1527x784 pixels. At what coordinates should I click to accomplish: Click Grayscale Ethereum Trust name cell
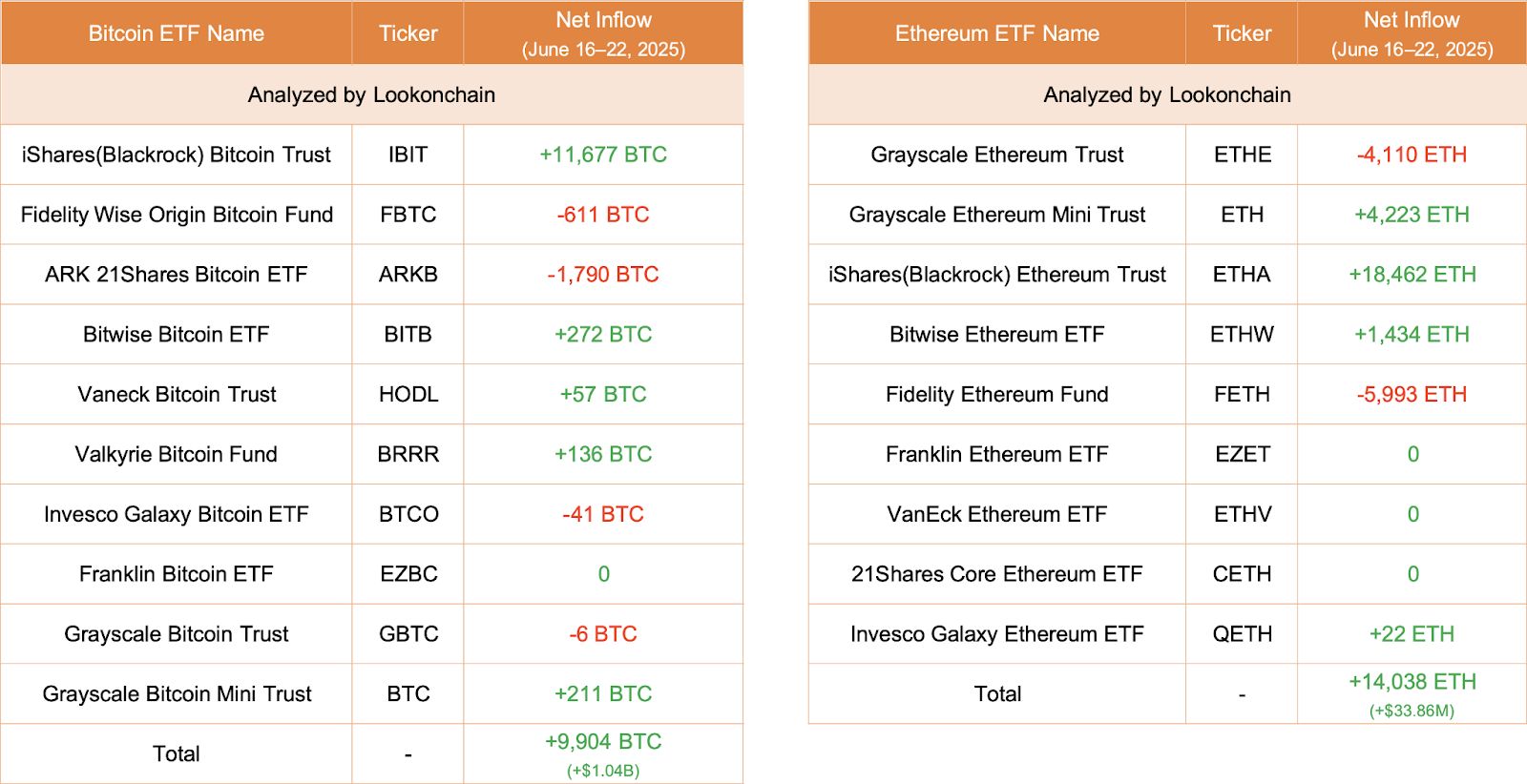(996, 155)
